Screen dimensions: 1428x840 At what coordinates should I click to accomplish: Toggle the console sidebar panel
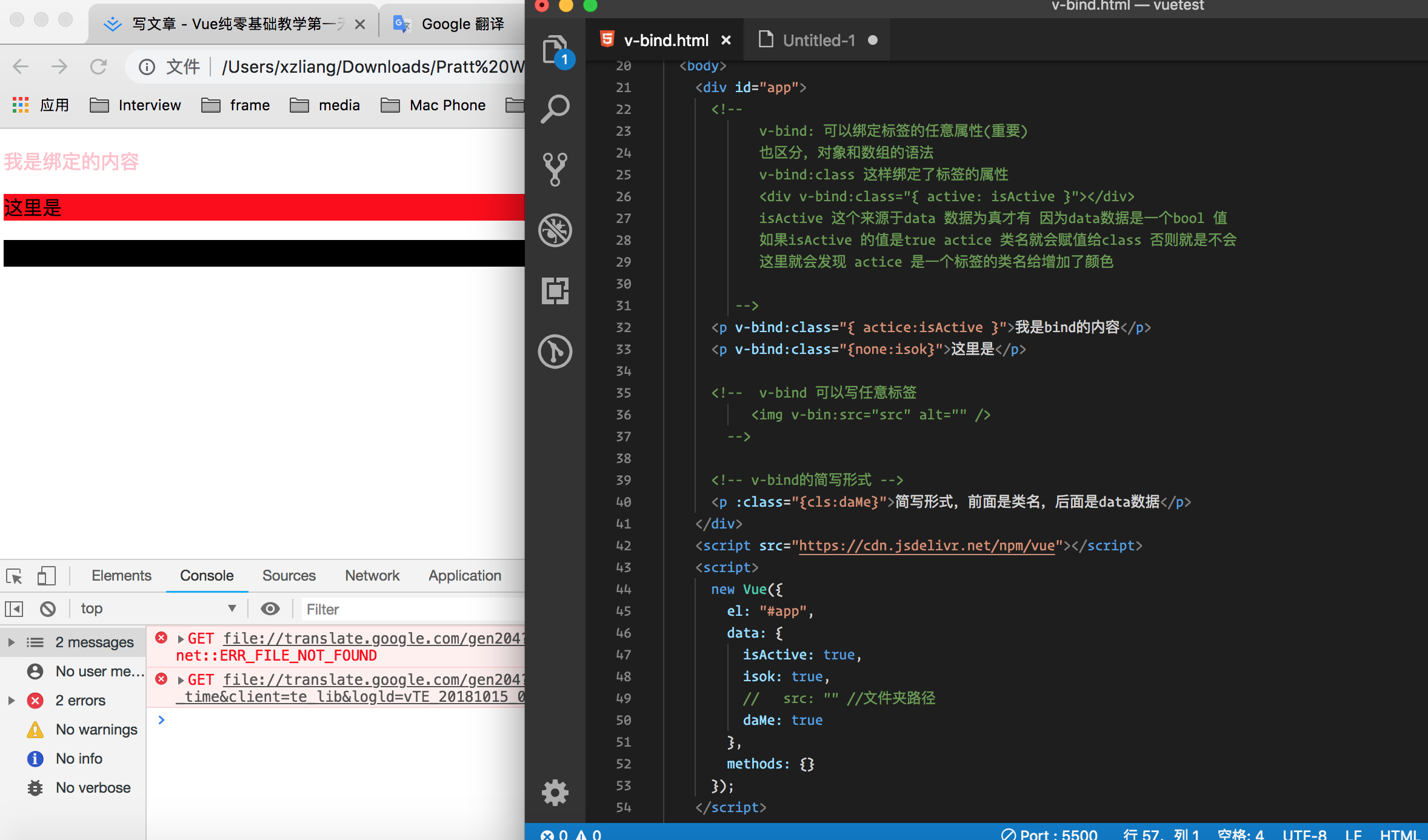click(x=14, y=608)
